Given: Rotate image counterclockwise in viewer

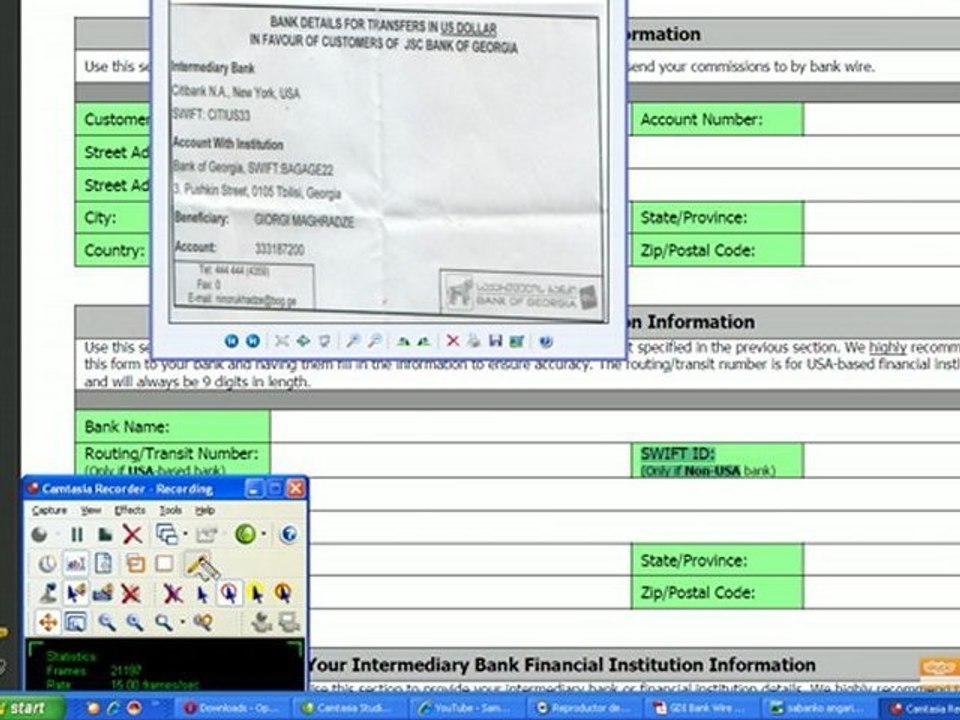Looking at the screenshot, I should tap(424, 341).
